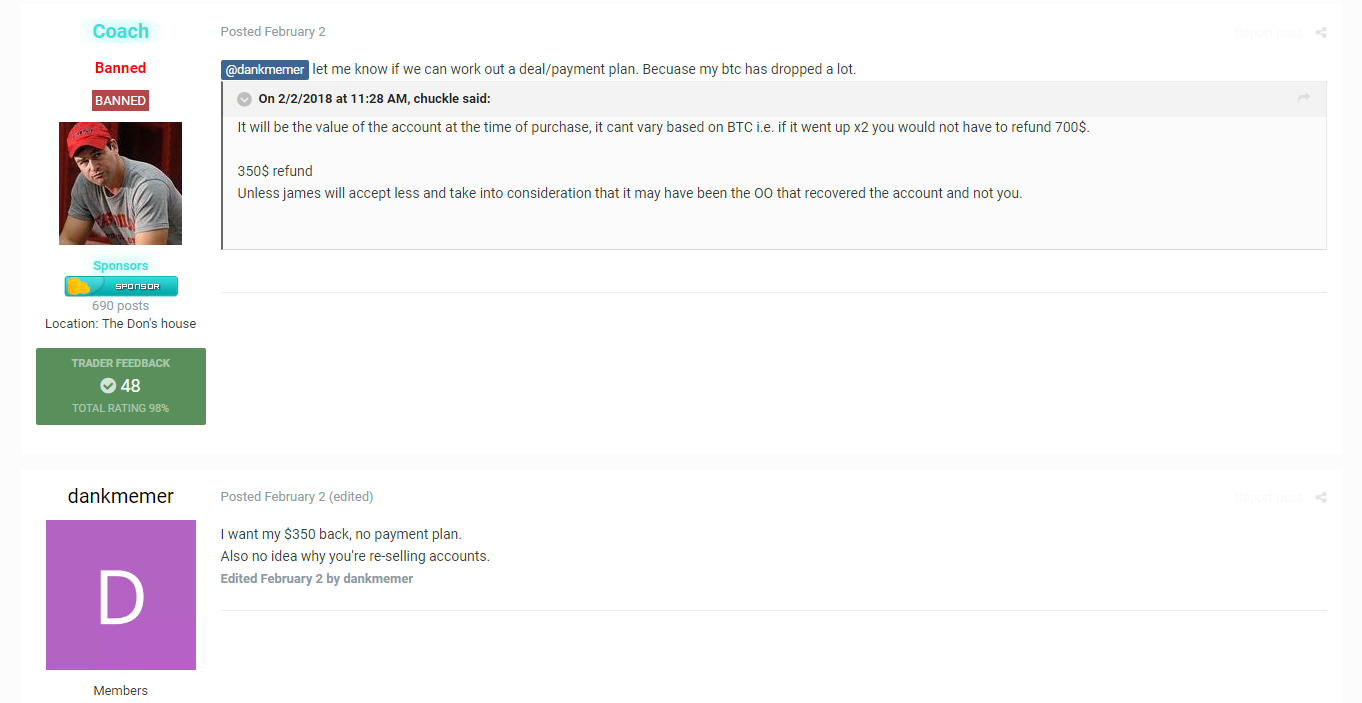Screen dimensions: 1362x703
Task: Click the Sponsors group label
Action: 121,265
